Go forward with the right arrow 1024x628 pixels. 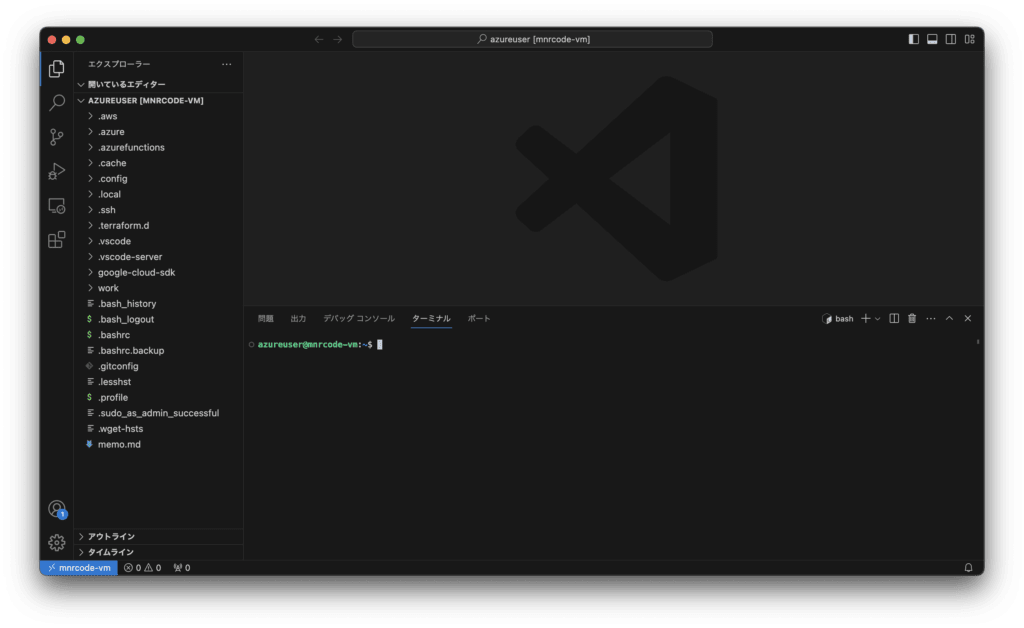click(x=338, y=39)
